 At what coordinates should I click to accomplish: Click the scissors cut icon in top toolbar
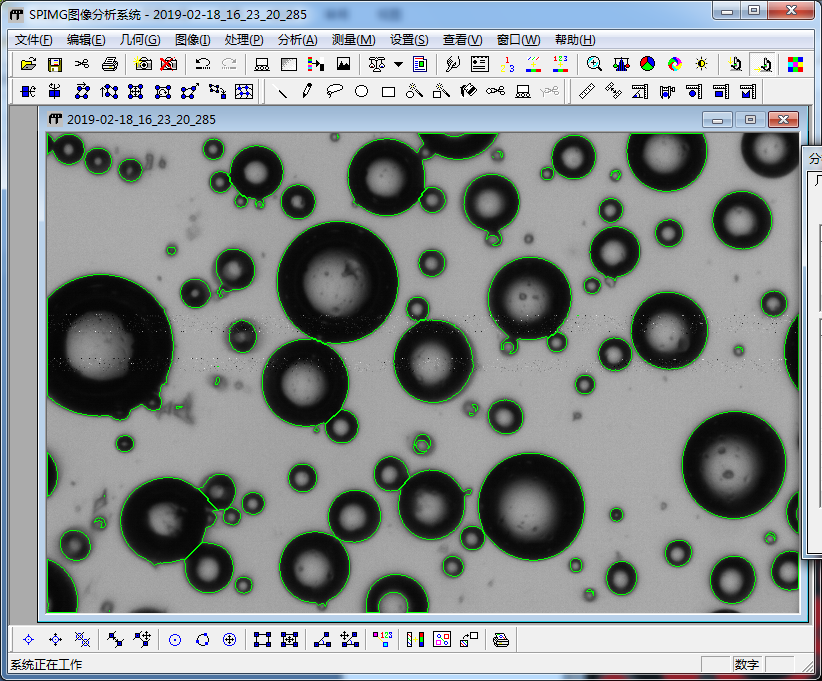coord(82,64)
